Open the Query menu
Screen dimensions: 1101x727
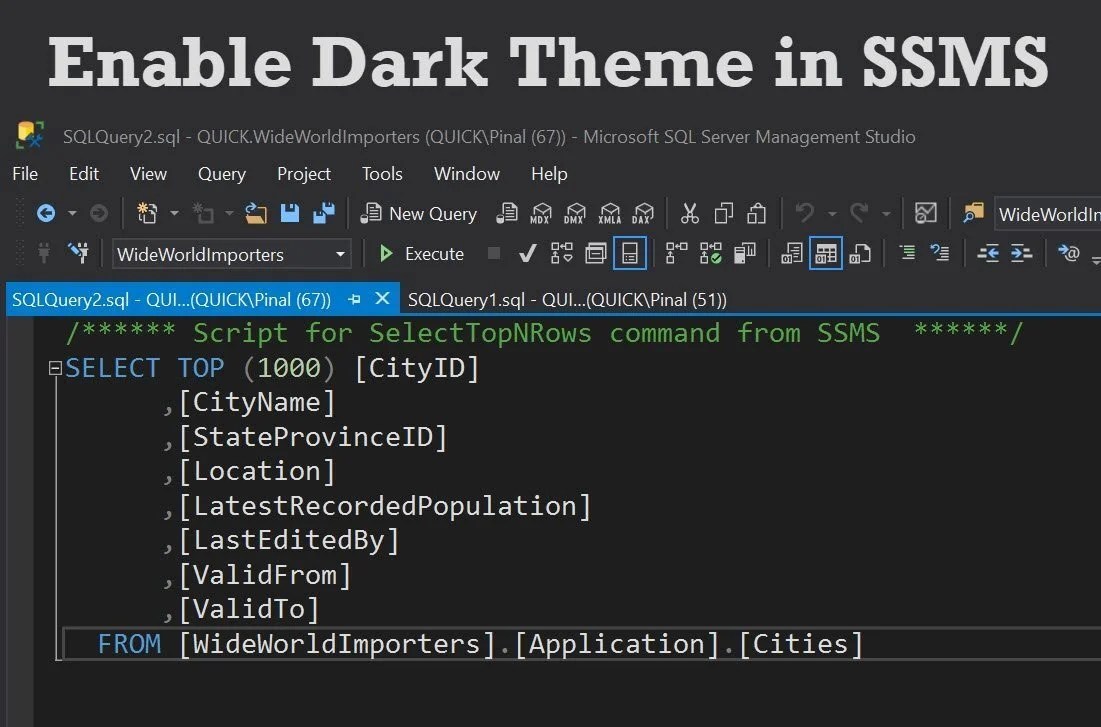[x=221, y=173]
